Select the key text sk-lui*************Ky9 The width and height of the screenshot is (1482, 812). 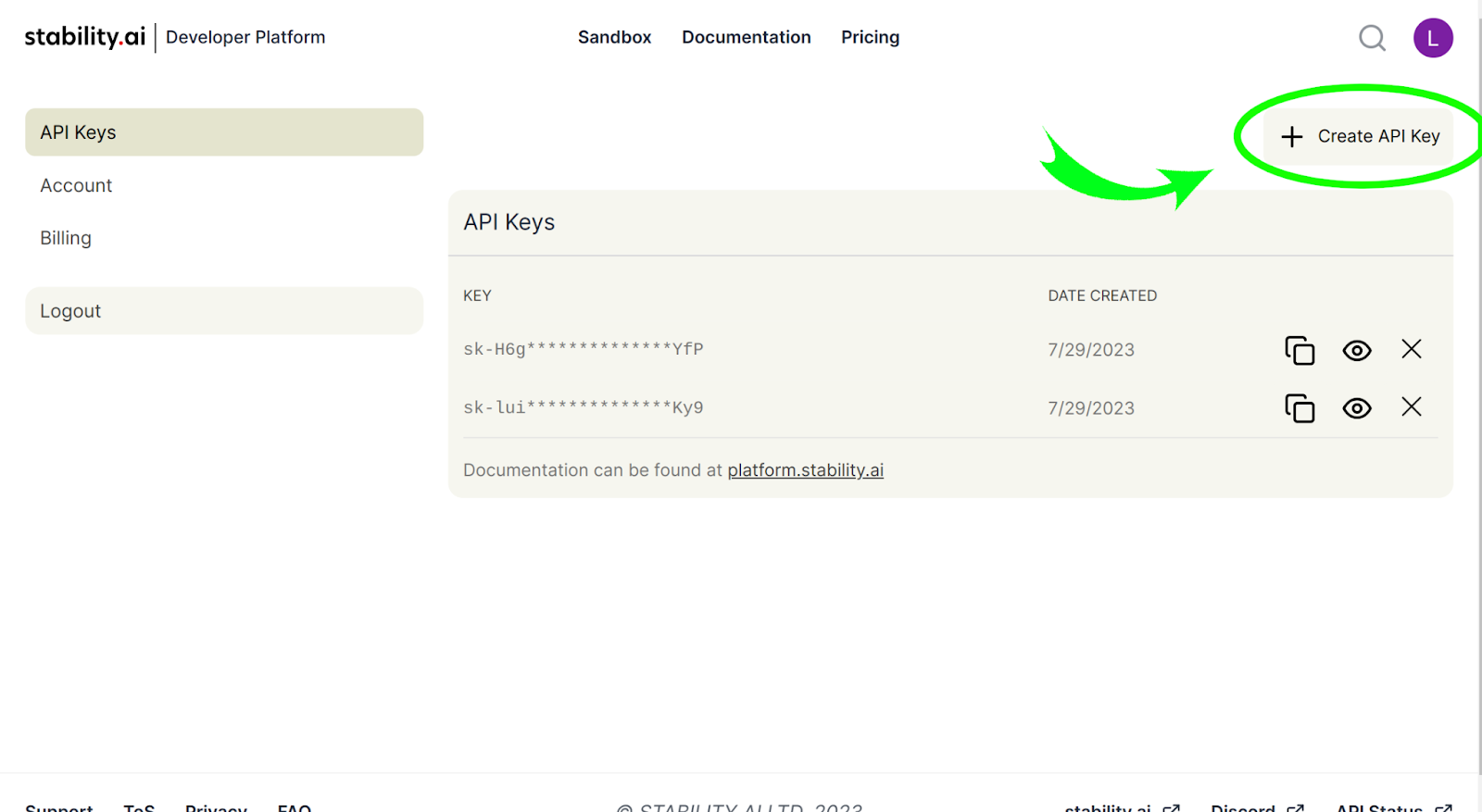pyautogui.click(x=584, y=407)
